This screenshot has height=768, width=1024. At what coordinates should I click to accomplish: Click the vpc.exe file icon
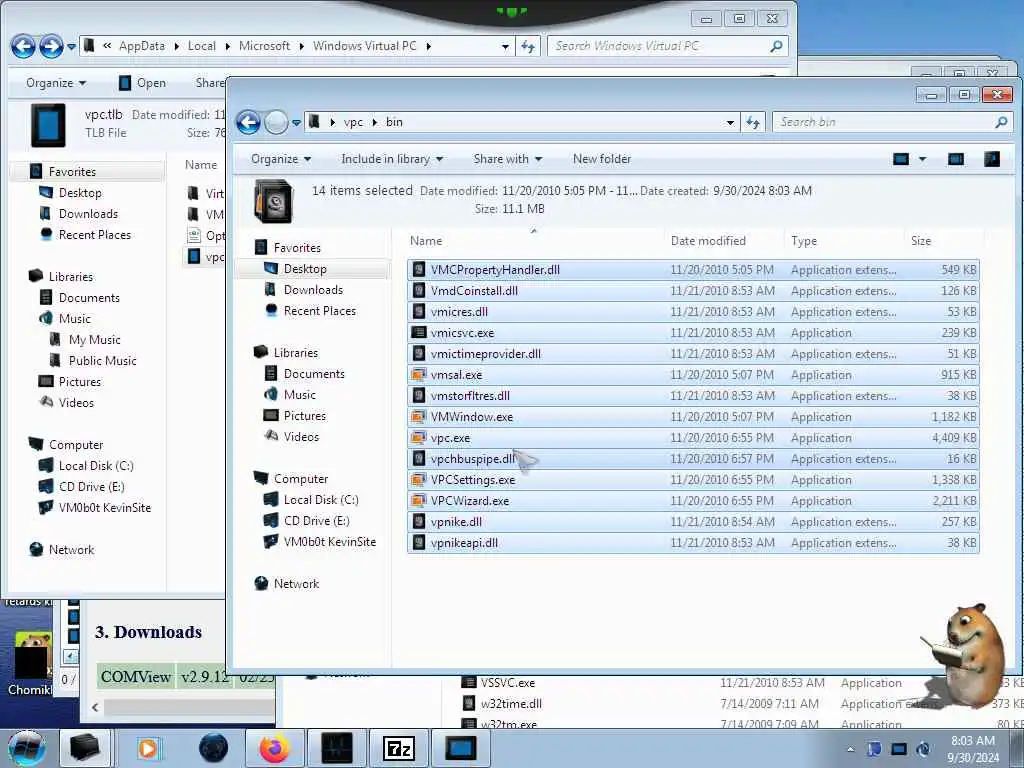(419, 438)
